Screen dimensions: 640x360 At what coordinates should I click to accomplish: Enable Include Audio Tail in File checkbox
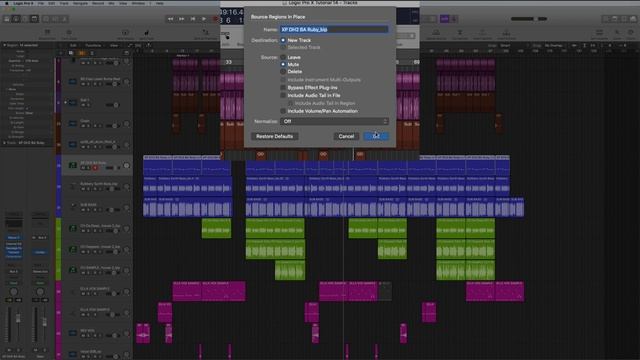(x=283, y=95)
